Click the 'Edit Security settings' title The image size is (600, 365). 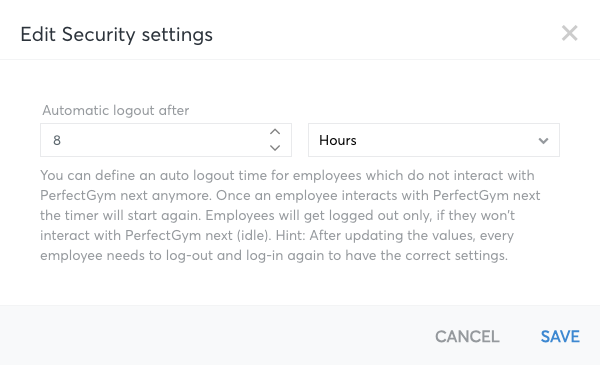(116, 34)
